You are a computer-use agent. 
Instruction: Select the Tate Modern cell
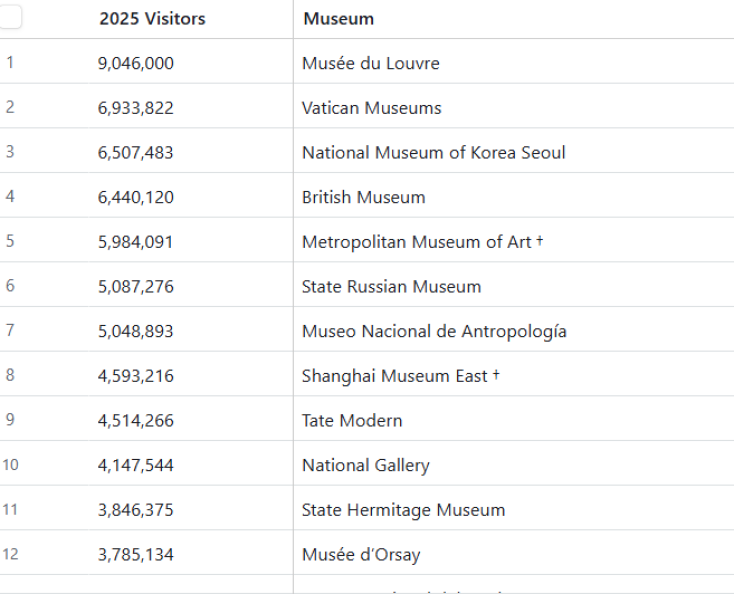coord(352,420)
